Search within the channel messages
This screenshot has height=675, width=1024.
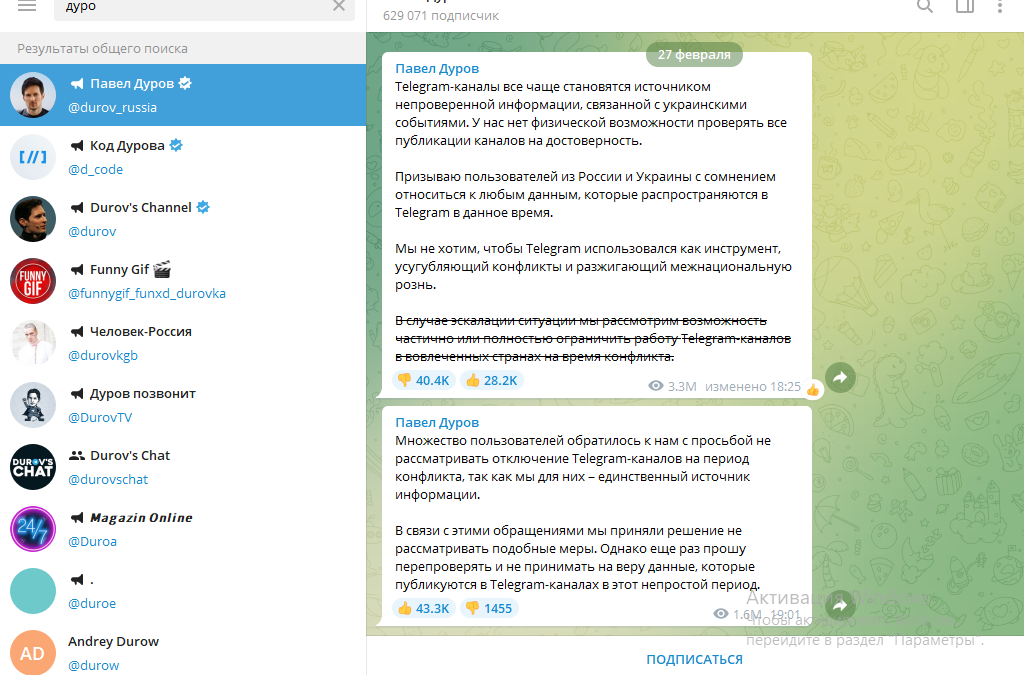point(925,7)
